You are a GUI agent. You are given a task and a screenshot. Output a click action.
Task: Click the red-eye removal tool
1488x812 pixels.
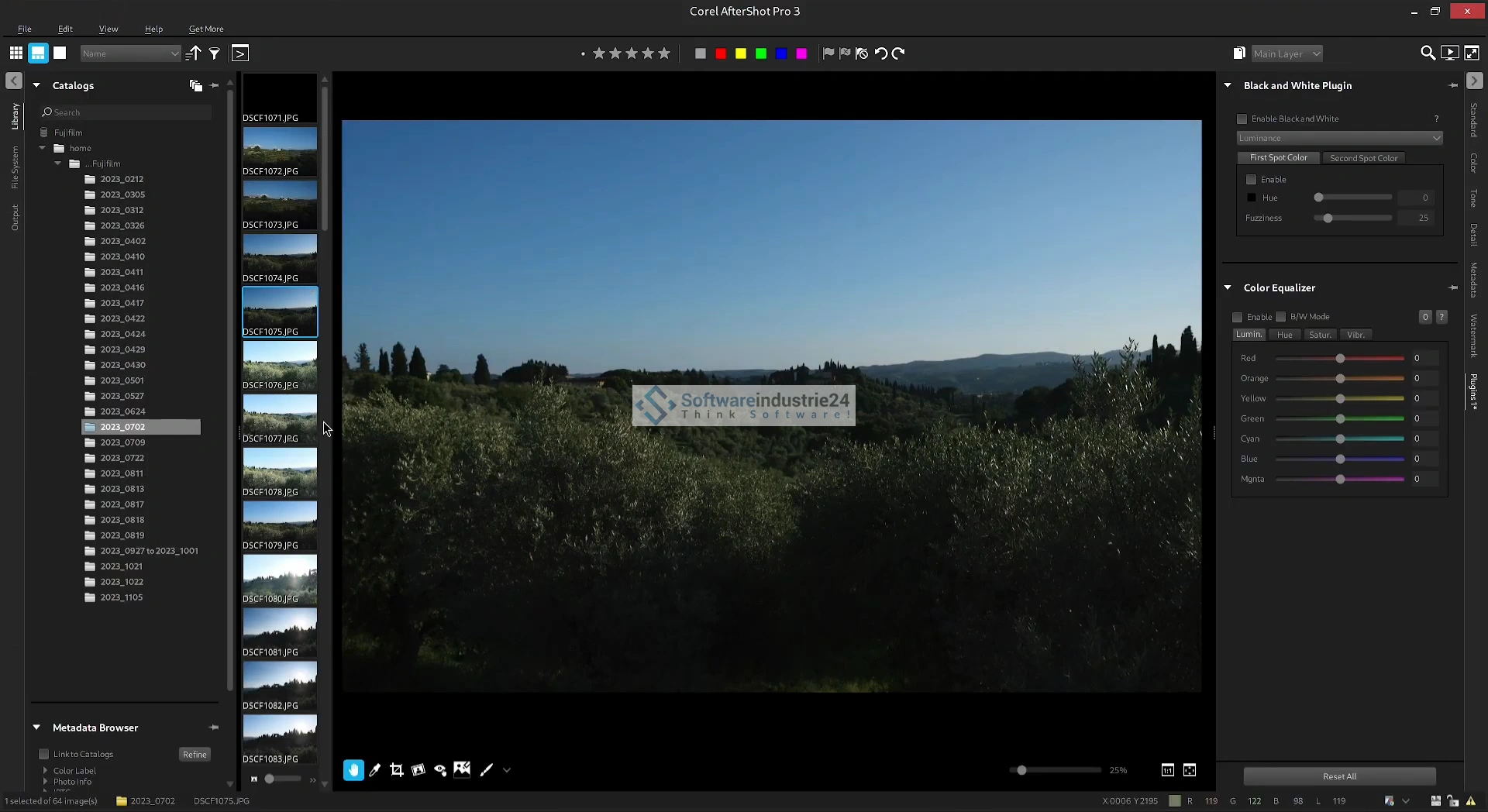click(440, 769)
